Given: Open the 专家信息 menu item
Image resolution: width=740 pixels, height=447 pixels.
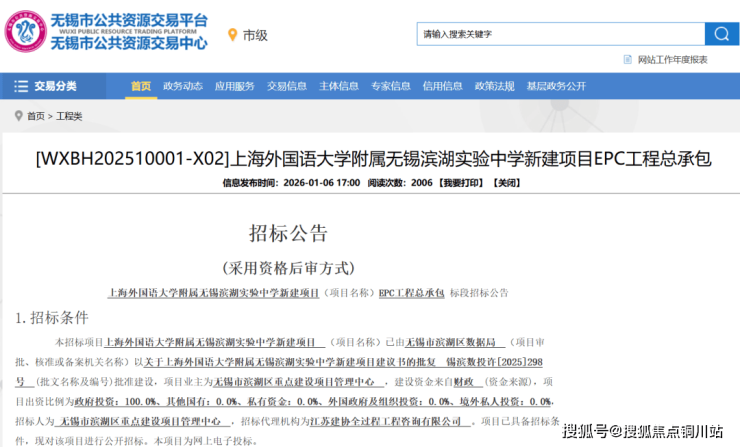Looking at the screenshot, I should (390, 86).
